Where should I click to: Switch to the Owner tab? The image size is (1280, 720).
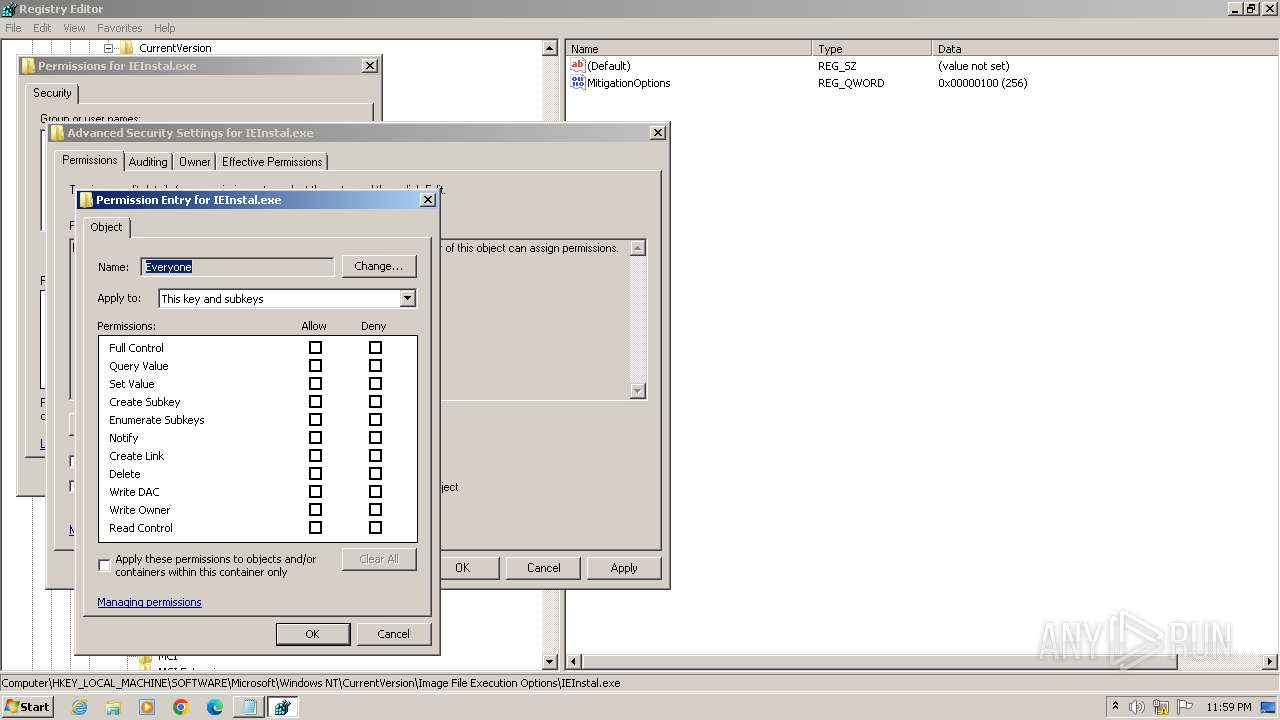pos(195,162)
